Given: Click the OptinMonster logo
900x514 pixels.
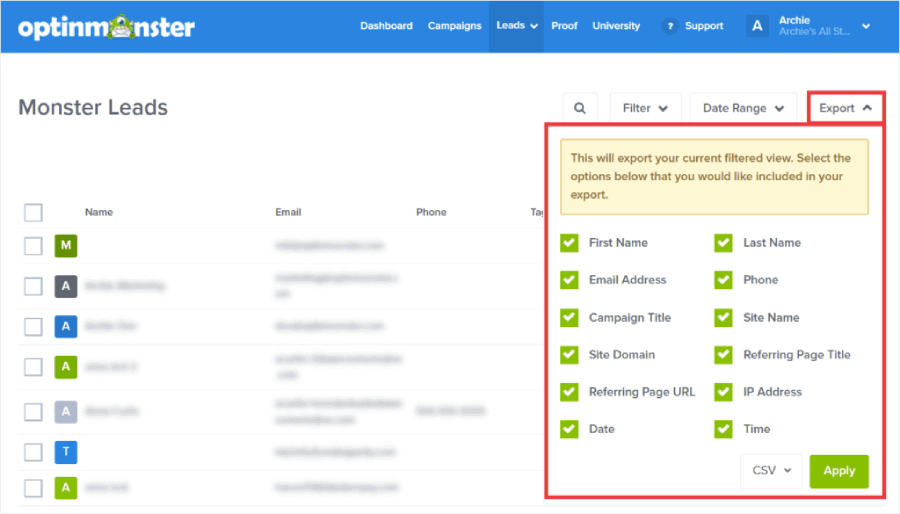Looking at the screenshot, I should pos(106,26).
